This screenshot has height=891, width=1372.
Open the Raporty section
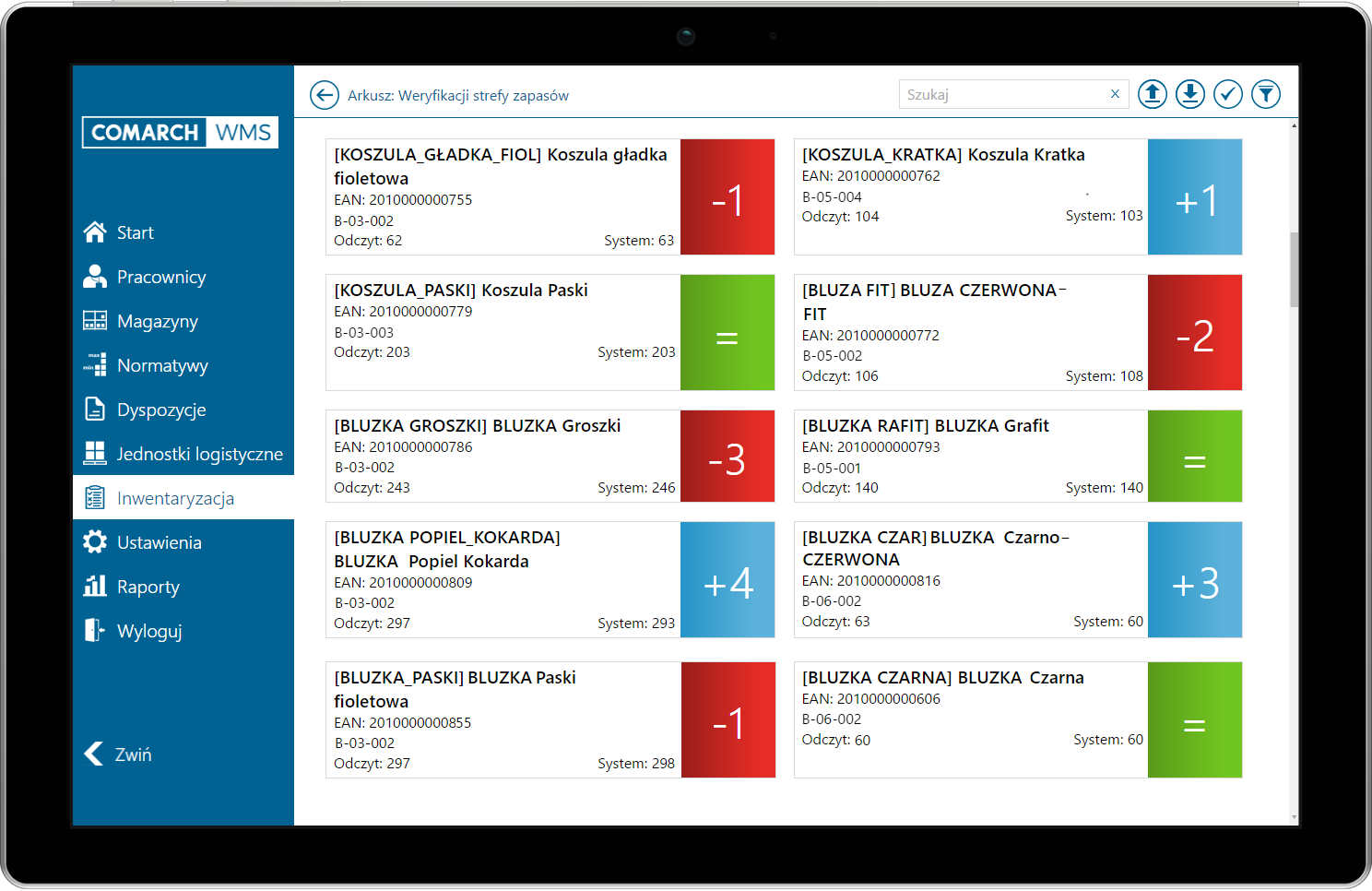pos(148,587)
